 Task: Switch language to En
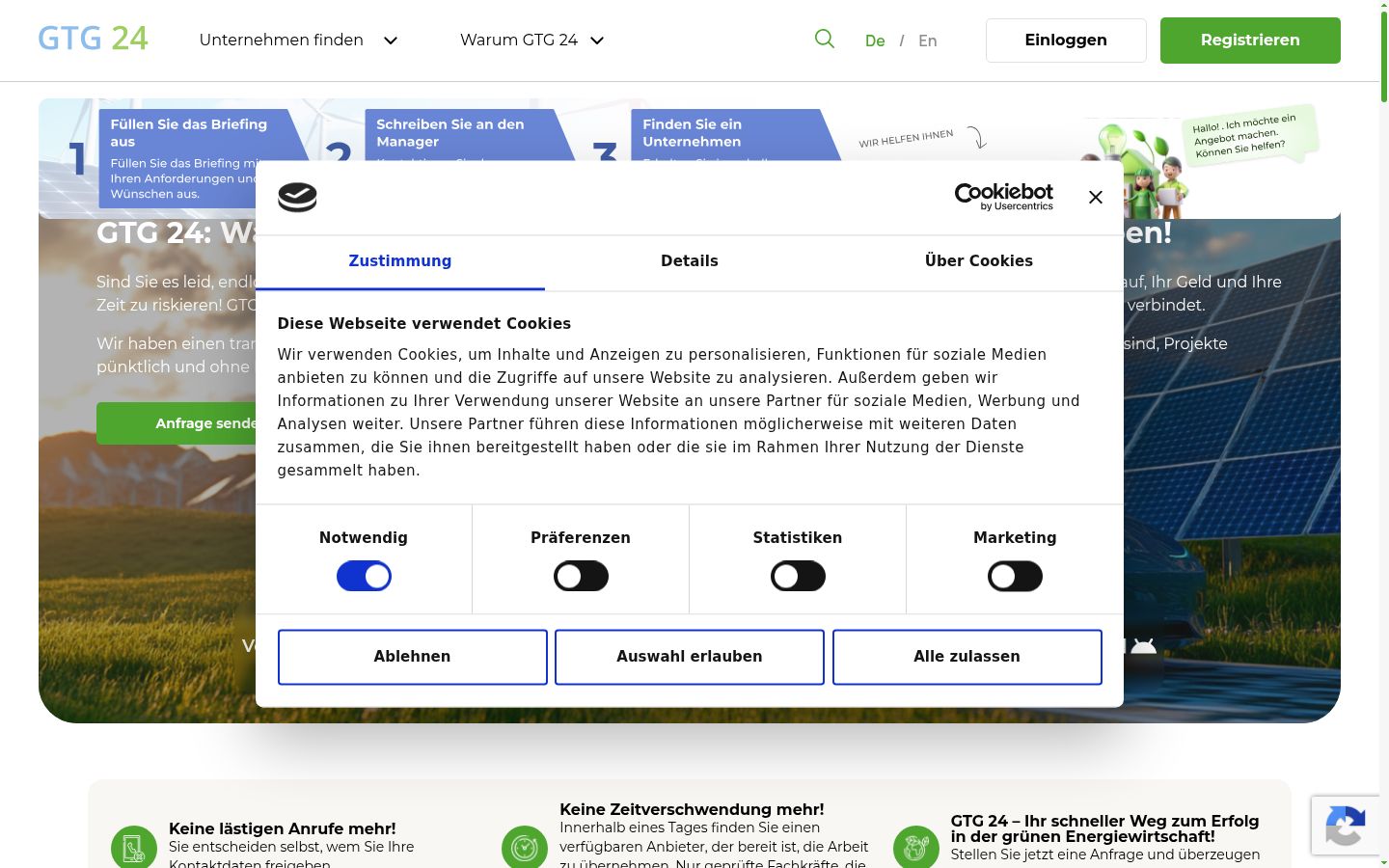[x=928, y=41]
